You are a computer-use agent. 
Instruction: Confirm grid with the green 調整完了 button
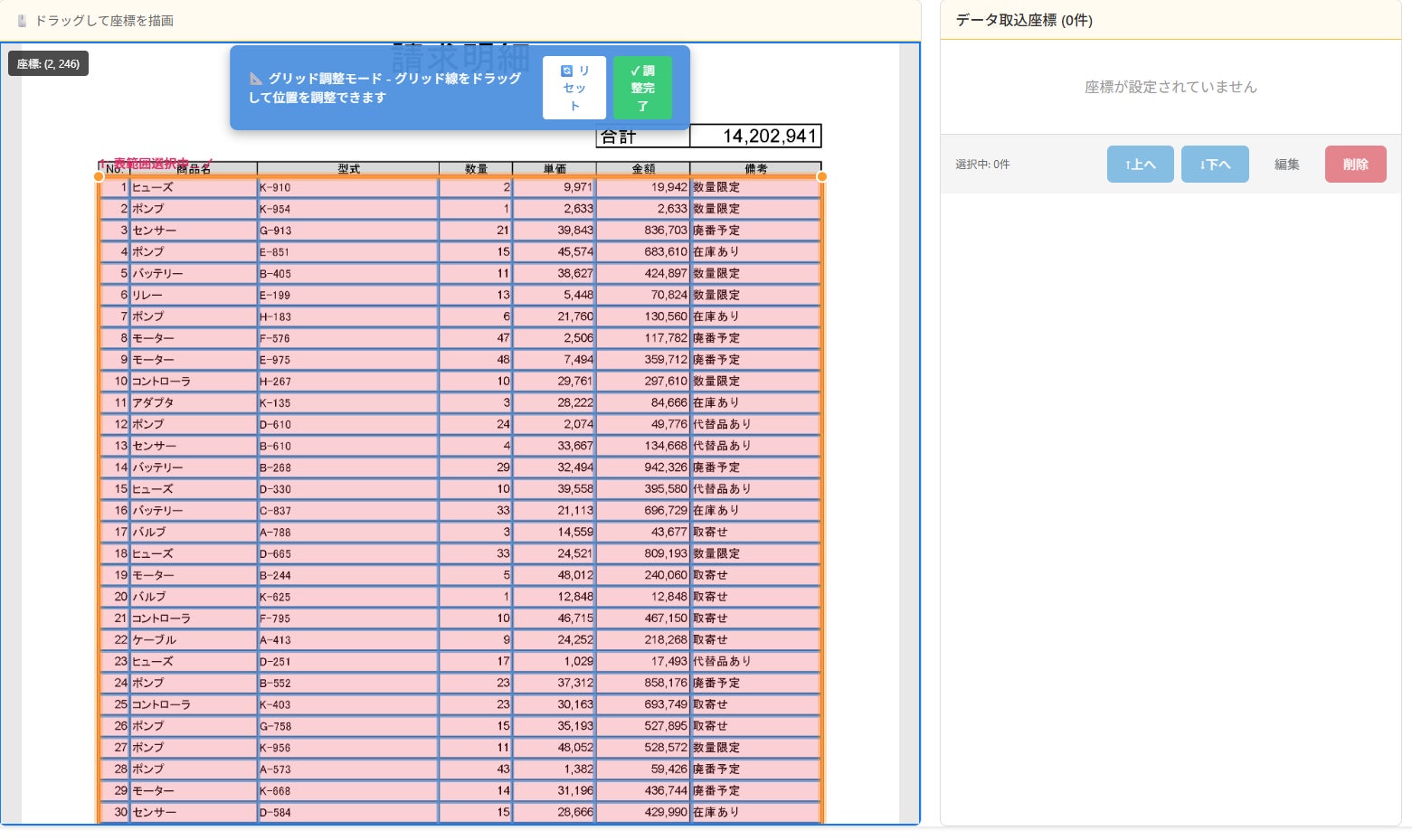[642, 88]
